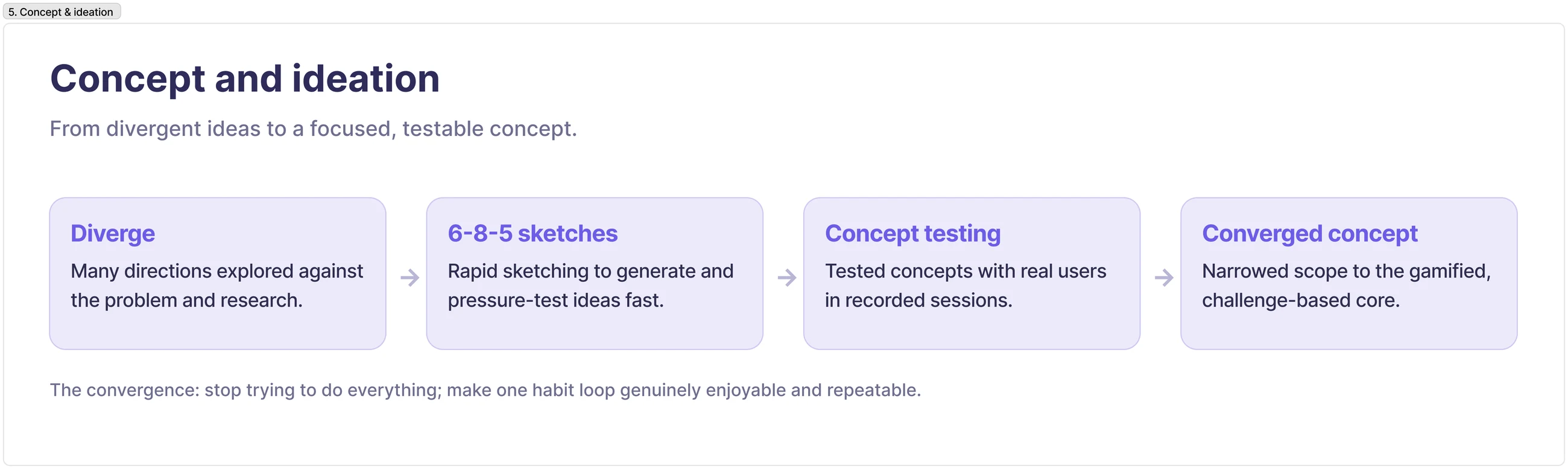Click the arrow between 6-8-5 sketches and Concept testing
Viewport: 1568px width, 469px height.
787,278
